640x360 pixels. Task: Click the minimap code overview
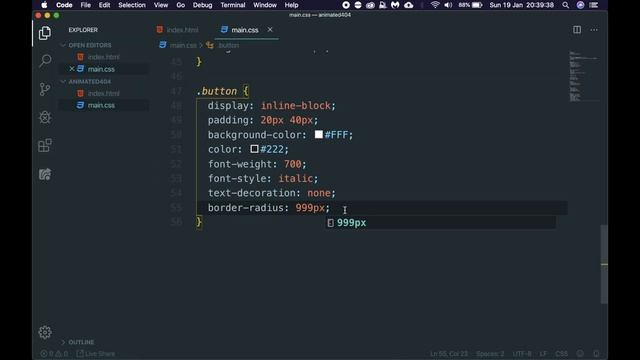click(583, 77)
